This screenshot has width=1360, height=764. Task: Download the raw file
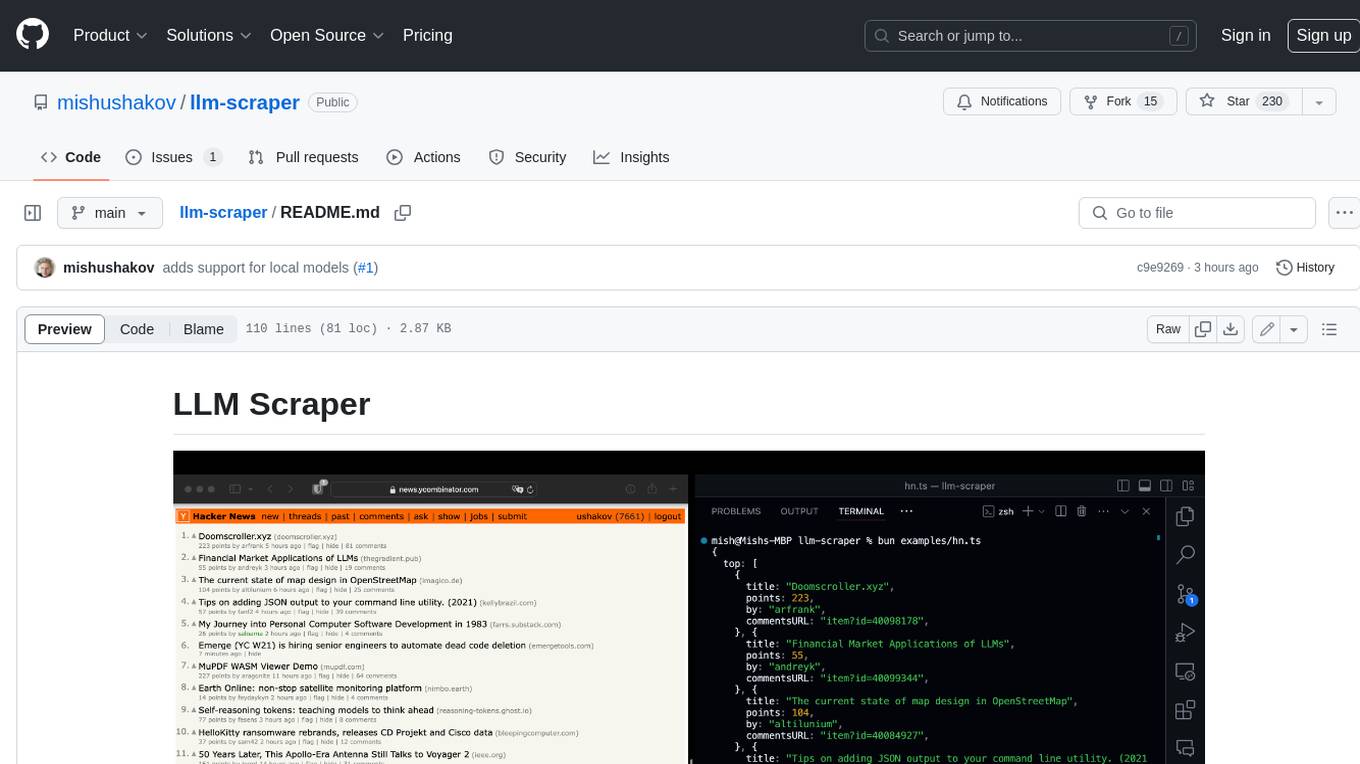1231,329
